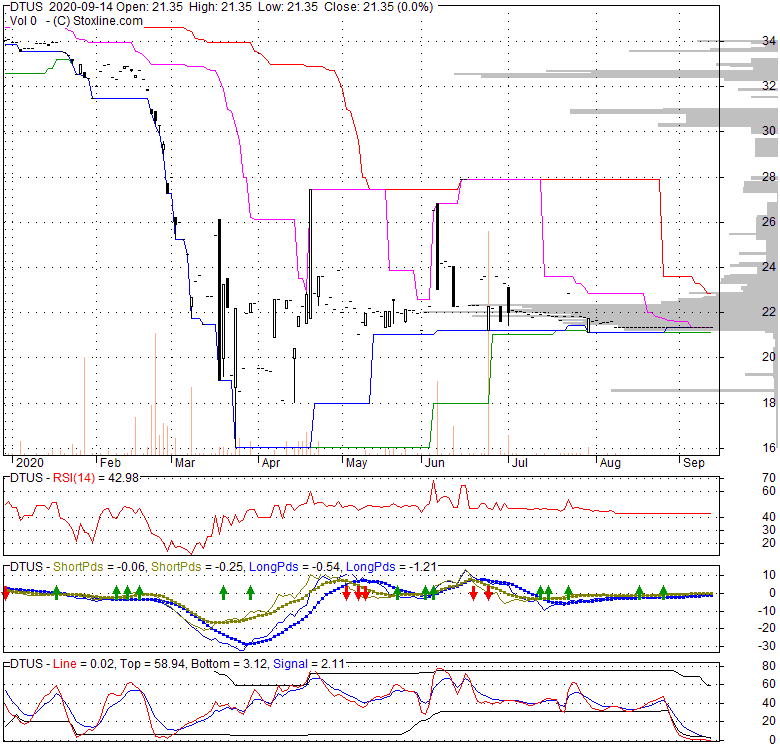This screenshot has height=745, width=780.
Task: Click the LongPds = -0.54 reading
Action: click(x=294, y=567)
